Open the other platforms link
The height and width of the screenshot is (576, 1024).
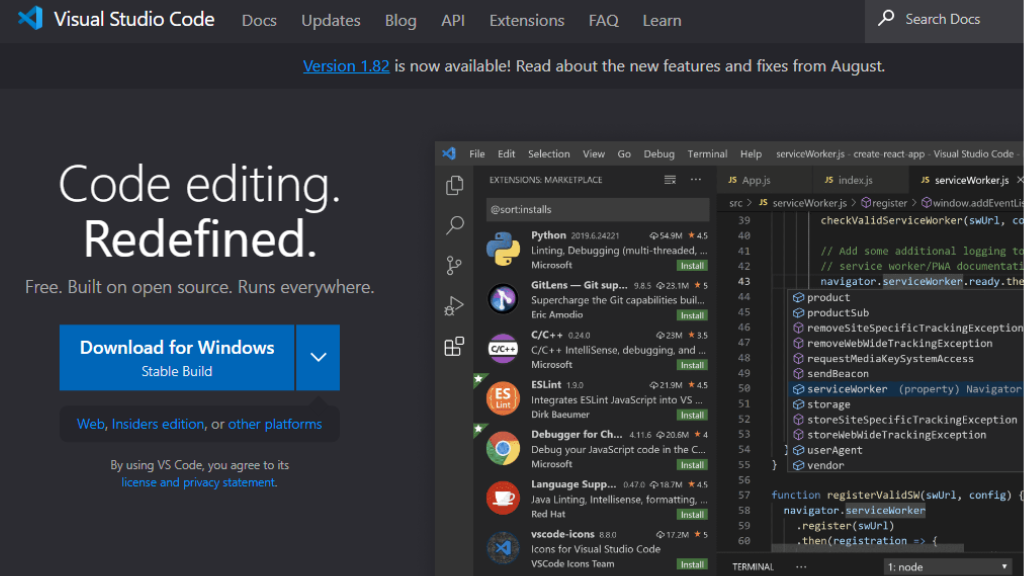(275, 424)
